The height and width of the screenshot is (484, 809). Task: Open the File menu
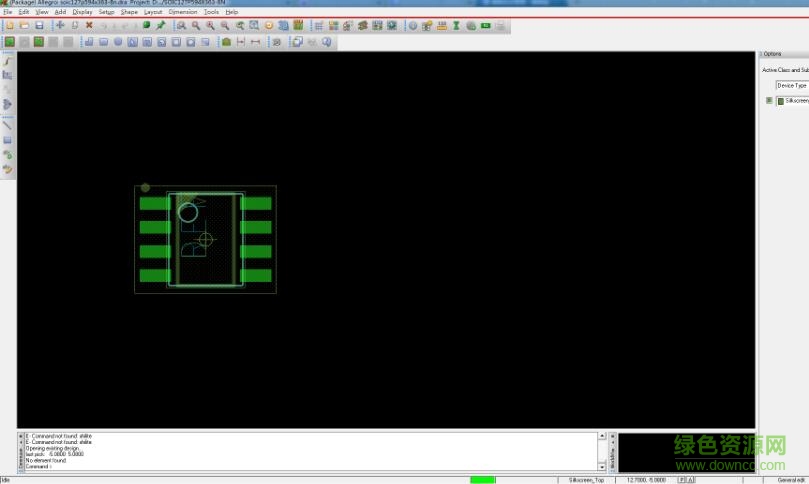coord(7,12)
